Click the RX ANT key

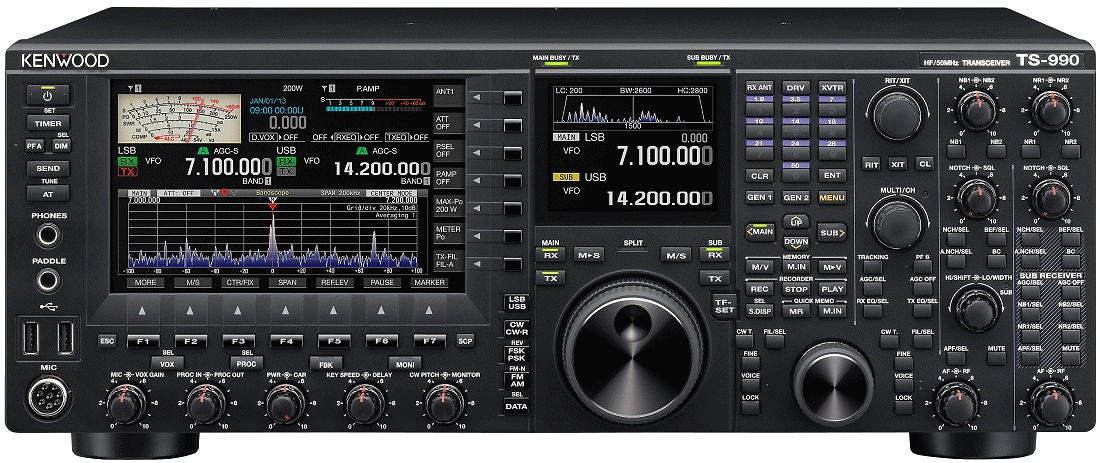point(759,88)
